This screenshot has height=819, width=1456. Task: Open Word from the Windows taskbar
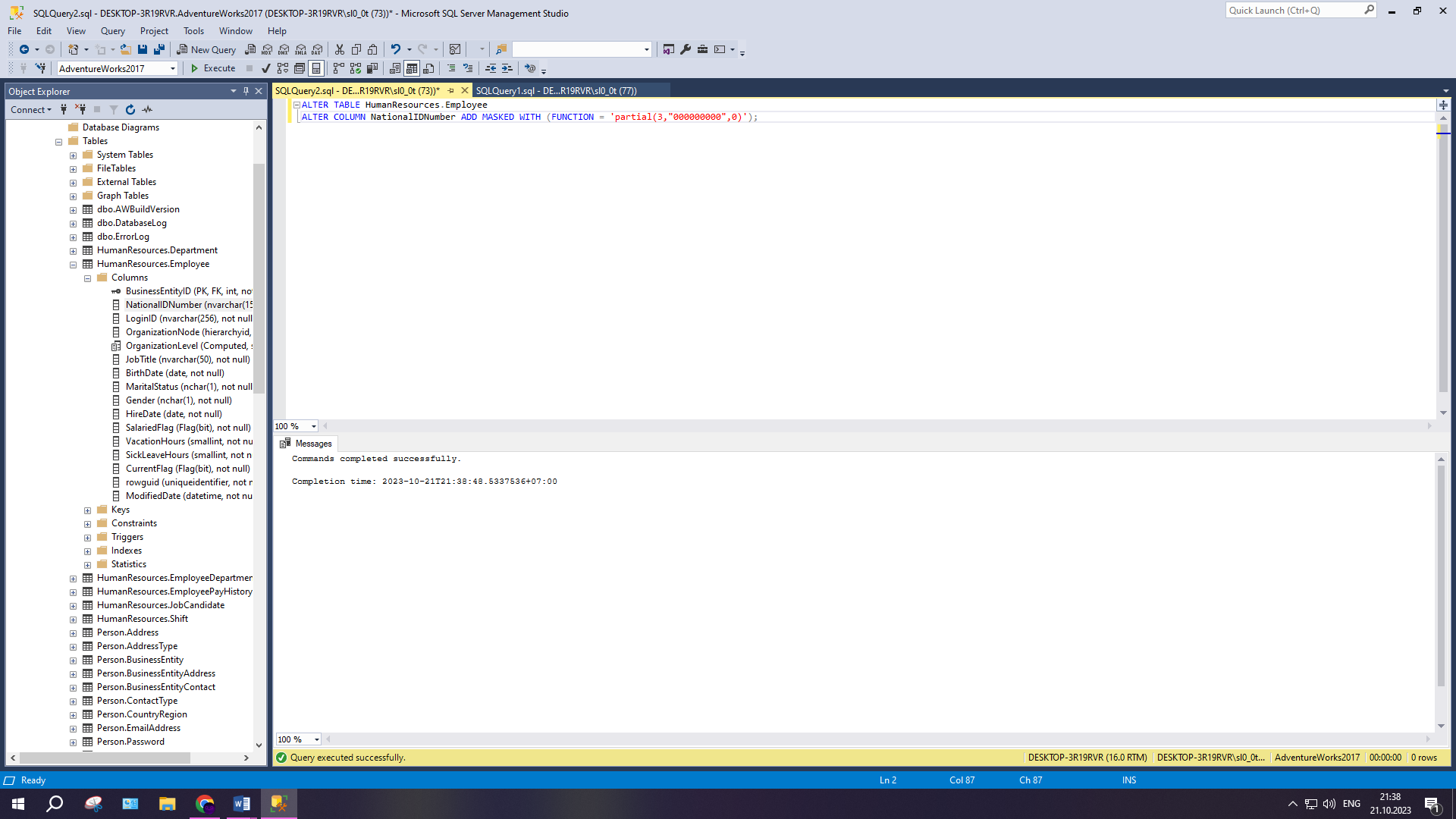[x=242, y=804]
